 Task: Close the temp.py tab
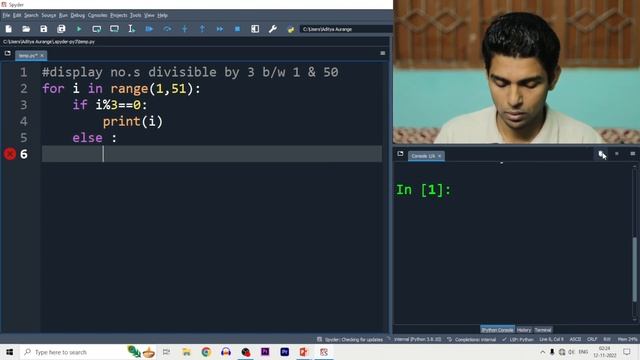42,56
